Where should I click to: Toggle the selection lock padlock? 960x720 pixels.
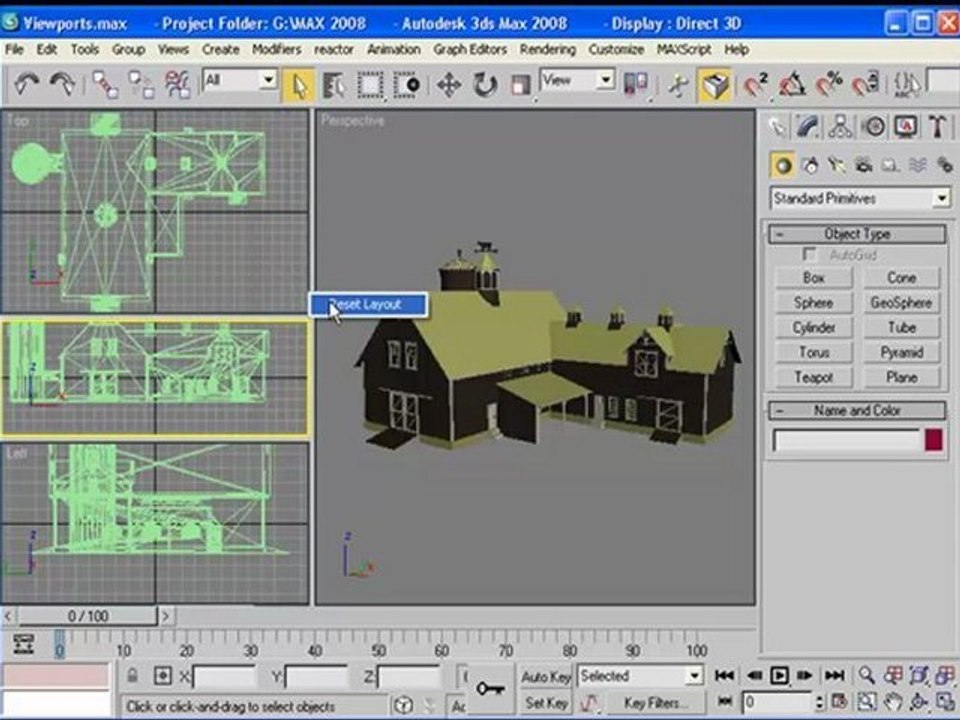pyautogui.click(x=132, y=675)
